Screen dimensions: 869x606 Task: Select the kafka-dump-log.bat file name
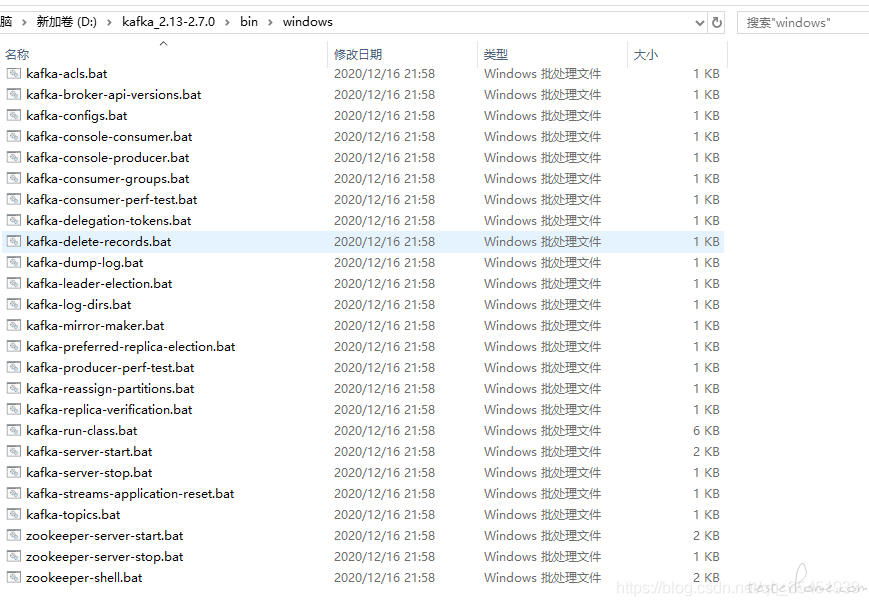(x=85, y=263)
